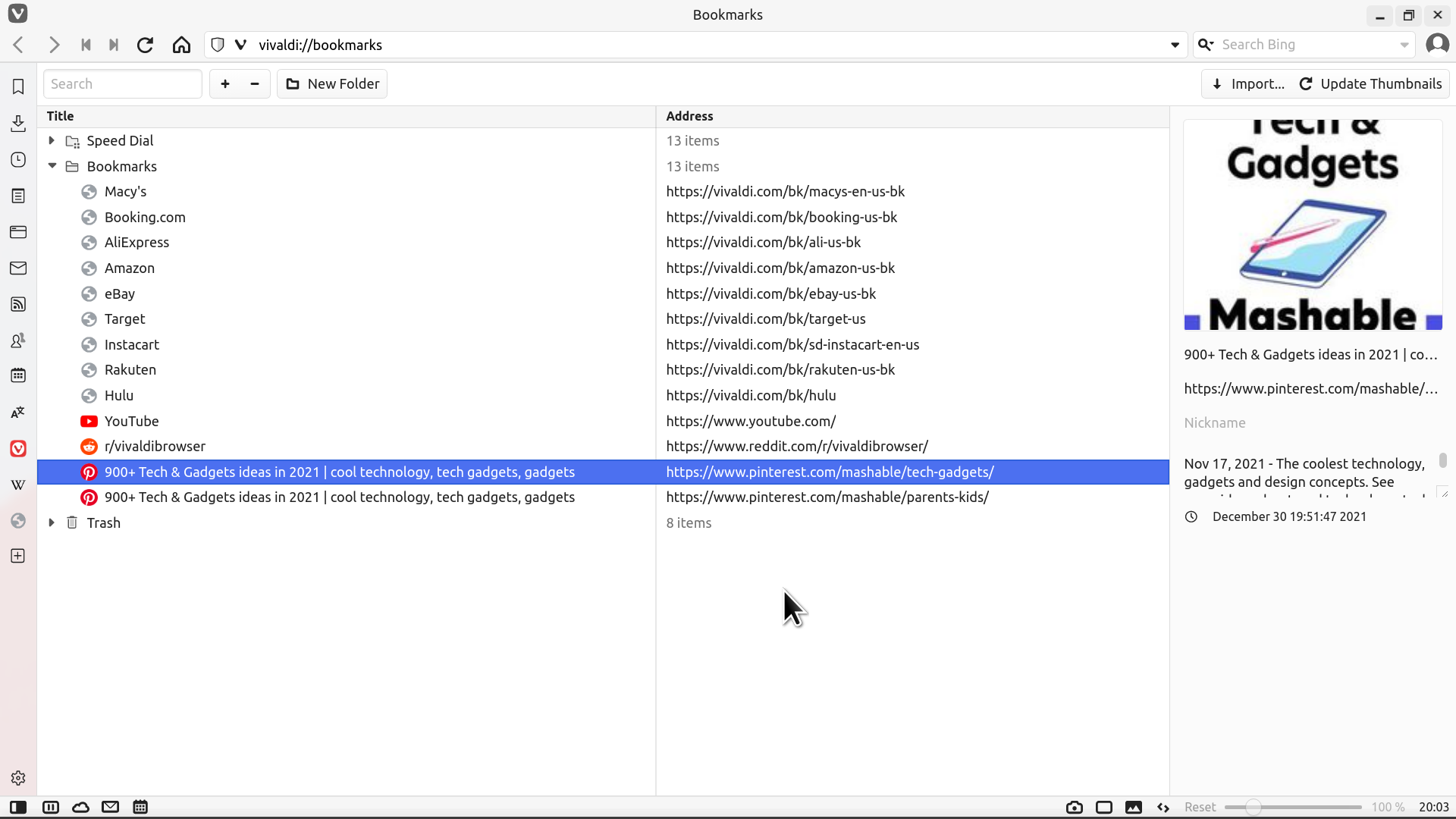Open address bar history dropdown
Viewport: 1456px width, 819px height.
[x=1175, y=45]
